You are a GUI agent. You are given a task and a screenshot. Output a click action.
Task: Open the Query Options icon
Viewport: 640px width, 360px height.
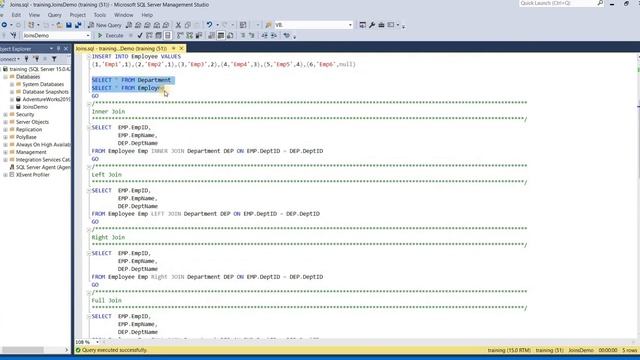[158, 36]
